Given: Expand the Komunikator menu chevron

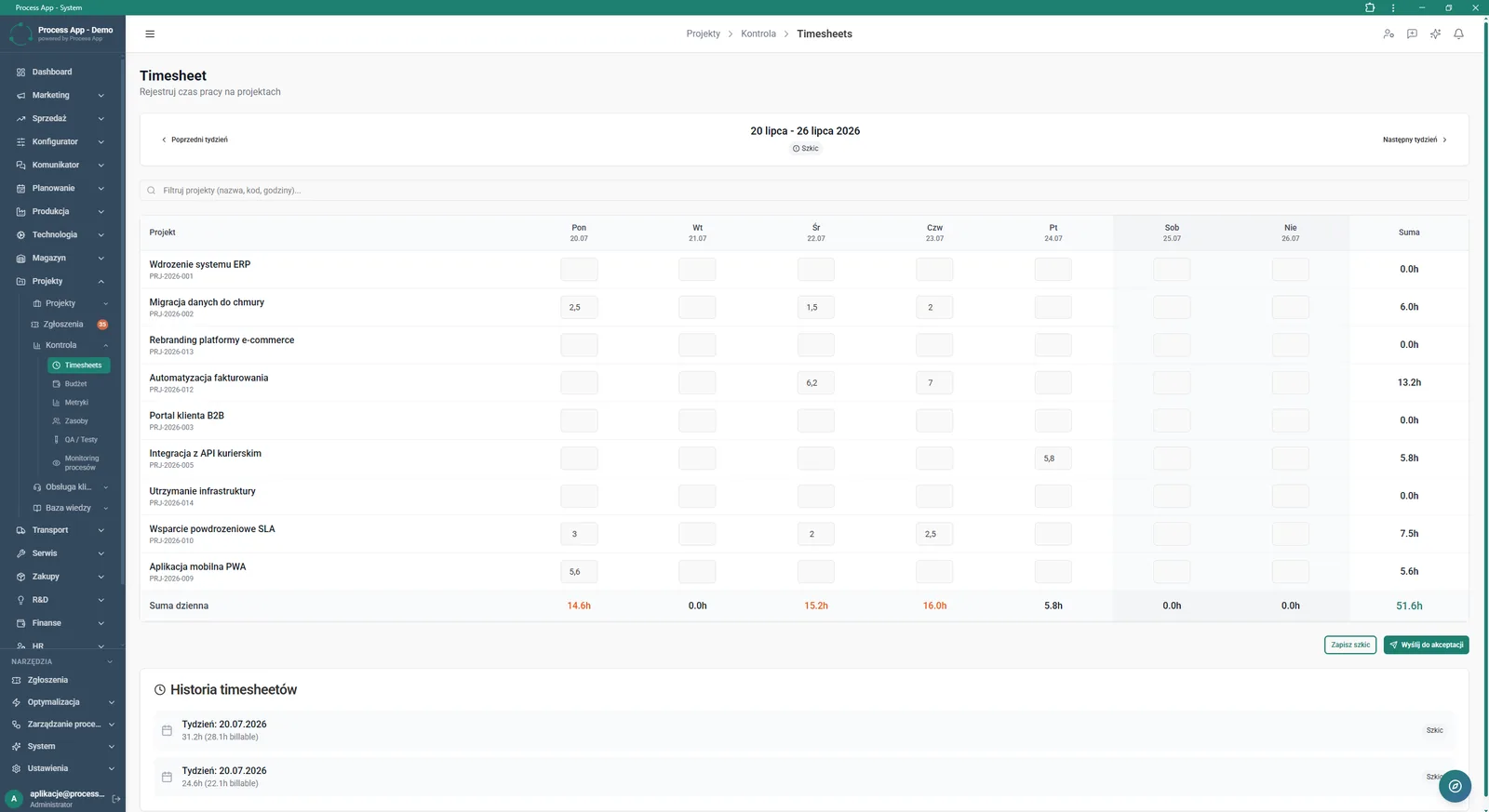Looking at the screenshot, I should (101, 165).
